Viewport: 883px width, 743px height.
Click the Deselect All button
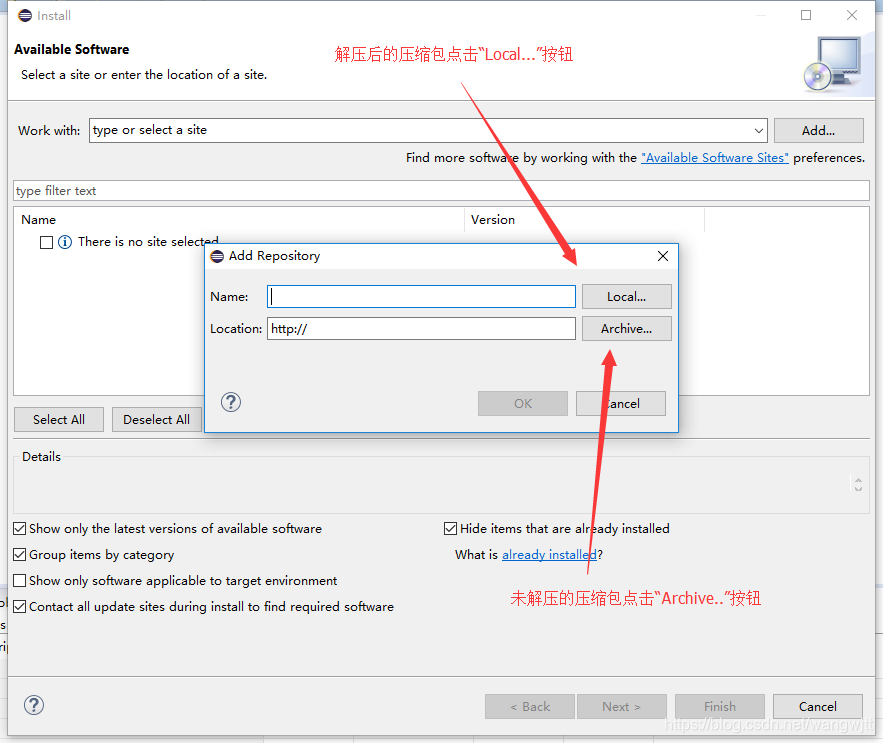[157, 420]
